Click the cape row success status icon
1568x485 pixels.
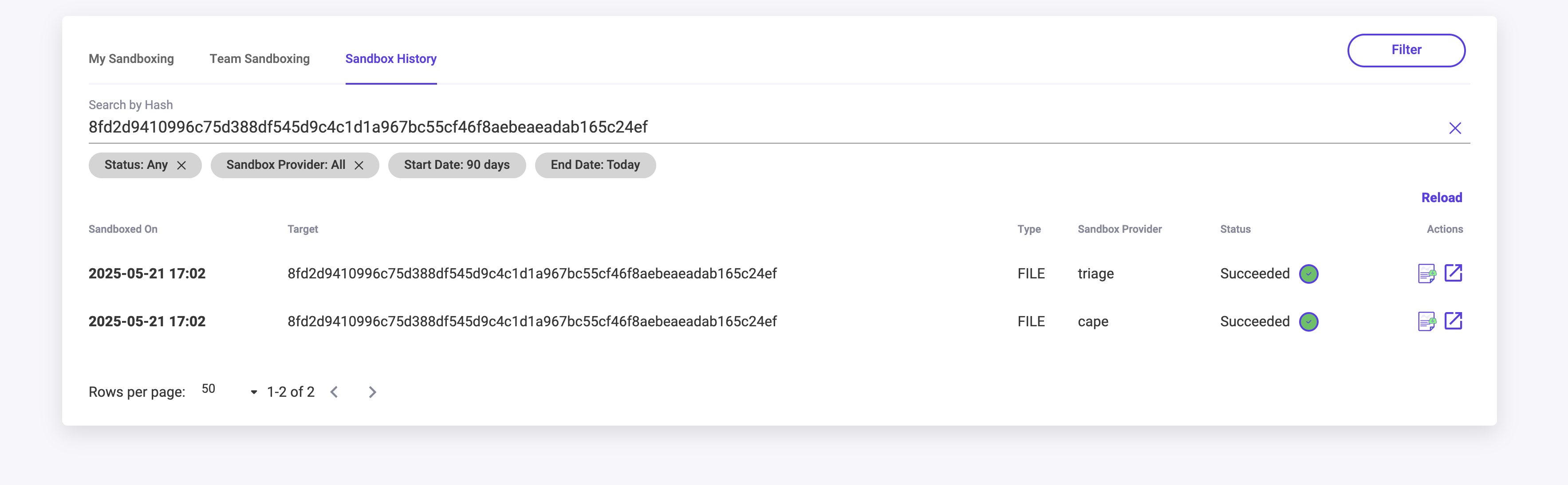point(1309,321)
